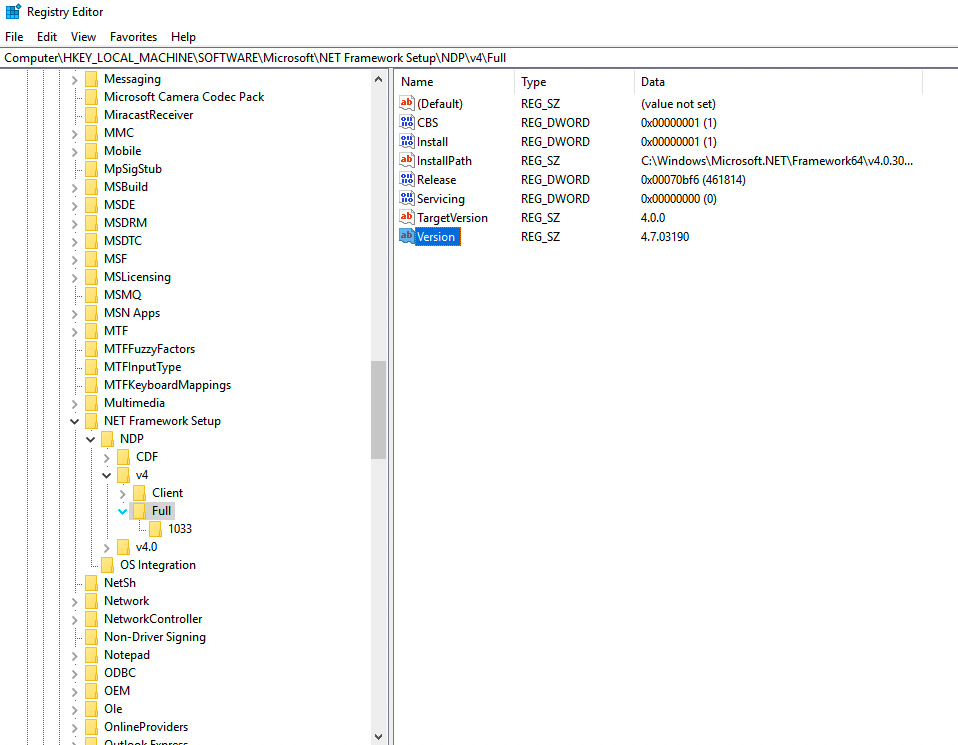
Task: Expand the v4.0 key
Action: coord(106,548)
